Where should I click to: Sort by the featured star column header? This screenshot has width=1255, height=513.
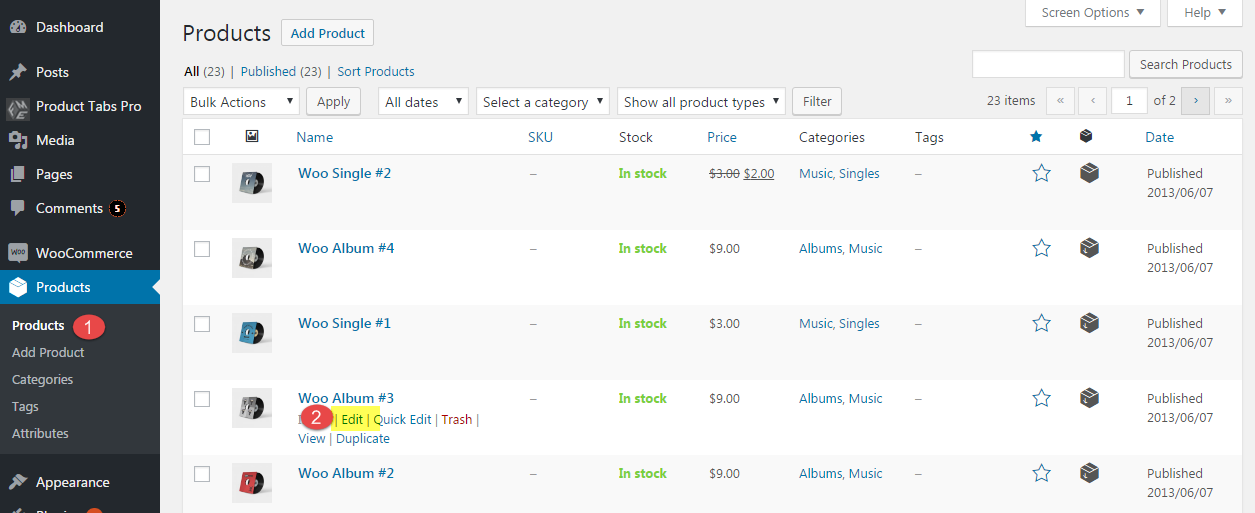tap(1036, 137)
